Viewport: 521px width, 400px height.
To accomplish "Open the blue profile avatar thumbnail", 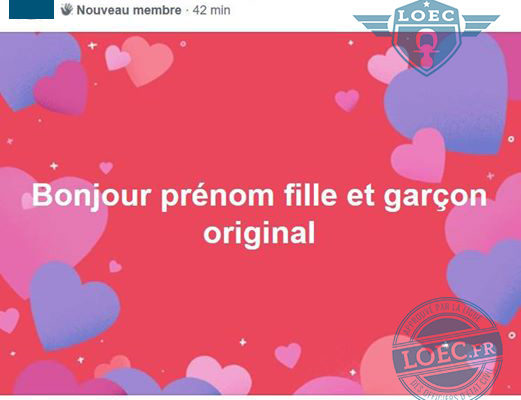I will click(31, 9).
